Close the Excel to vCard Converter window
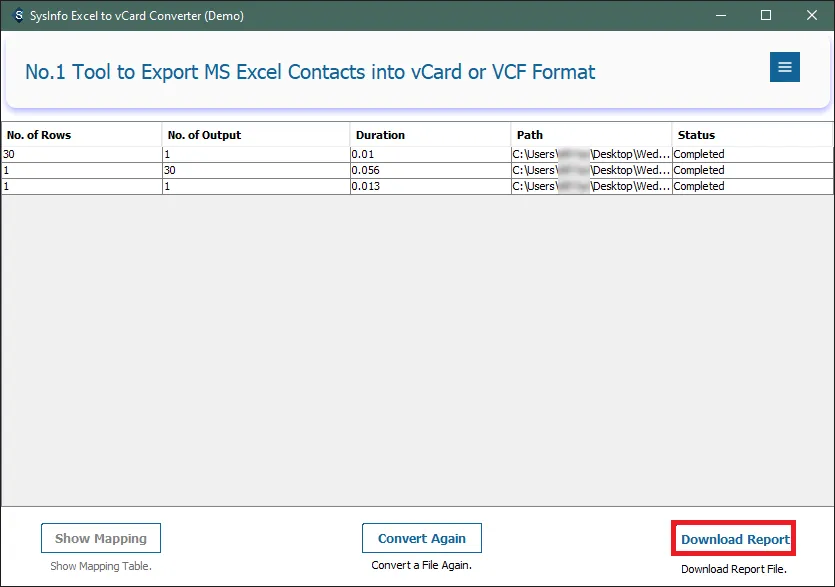The image size is (835, 587). pyautogui.click(x=811, y=15)
